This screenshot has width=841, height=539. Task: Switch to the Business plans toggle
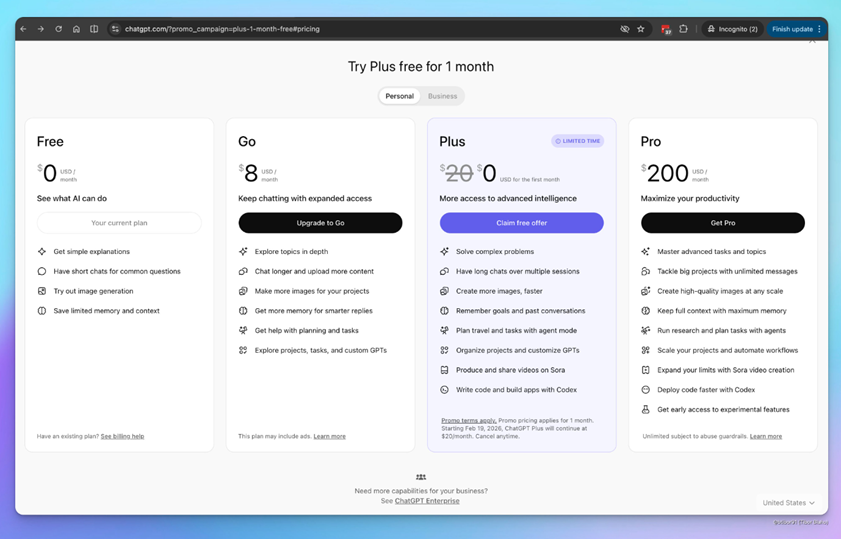pyautogui.click(x=442, y=96)
